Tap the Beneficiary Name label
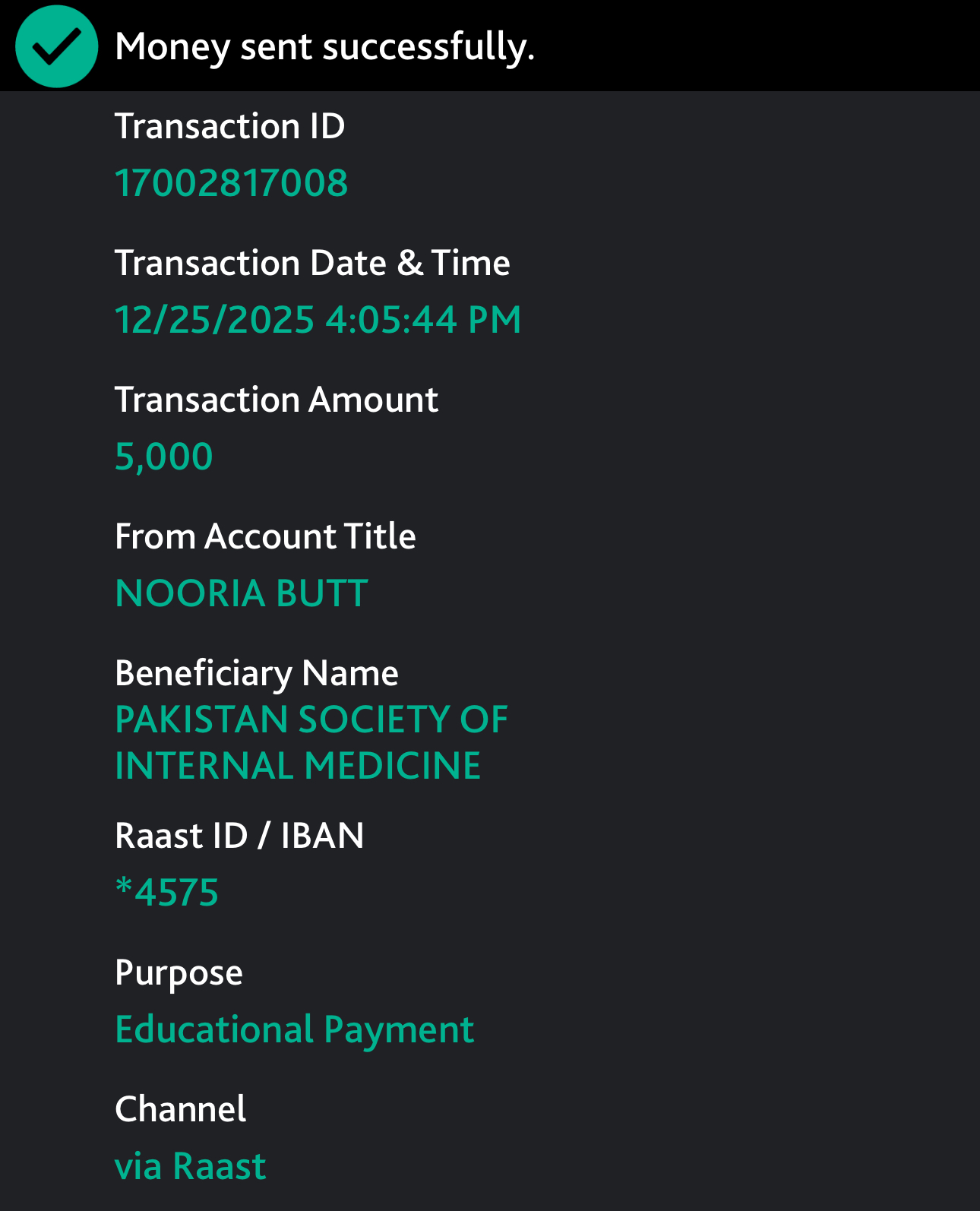This screenshot has height=1211, width=980. coord(257,674)
